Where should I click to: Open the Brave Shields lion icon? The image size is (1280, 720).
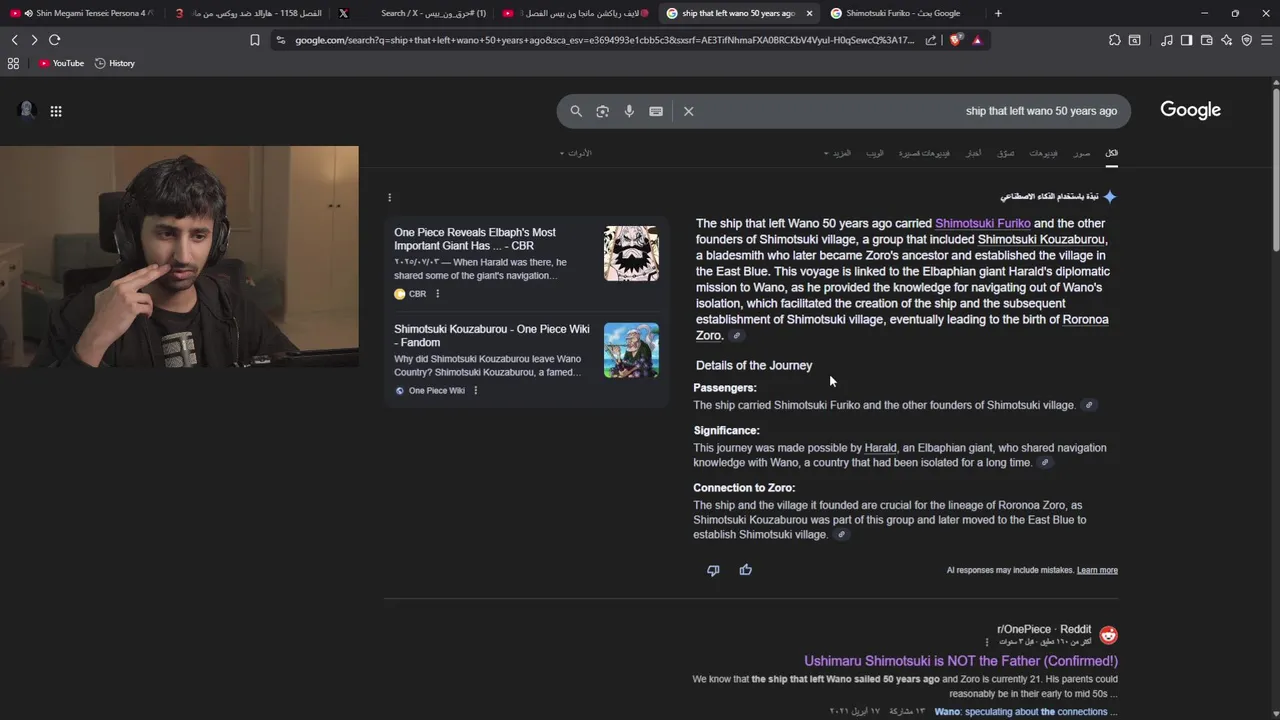pyautogui.click(x=956, y=40)
